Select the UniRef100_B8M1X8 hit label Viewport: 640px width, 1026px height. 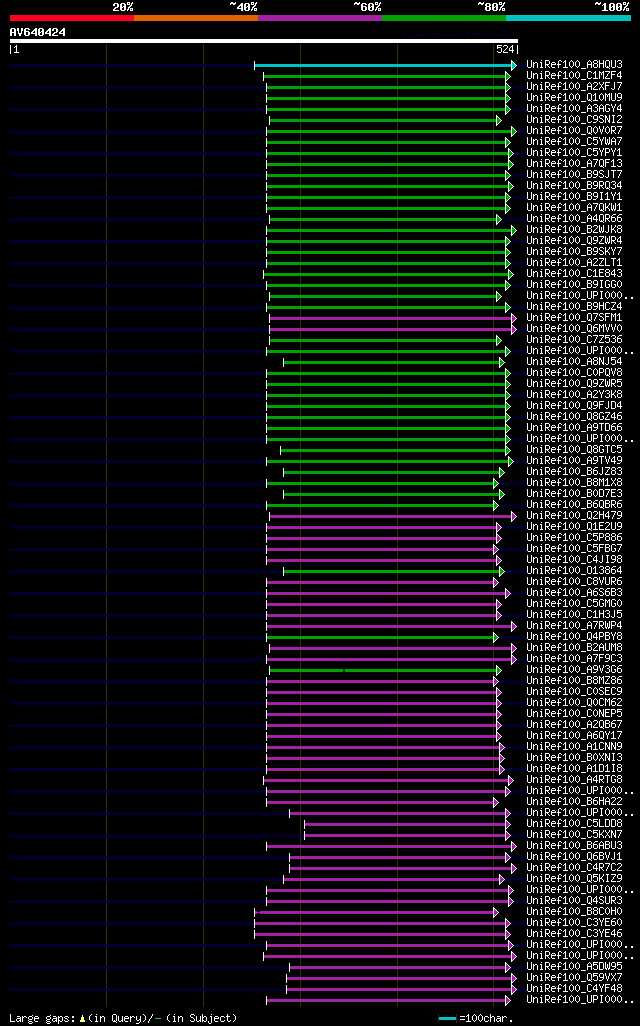point(575,483)
